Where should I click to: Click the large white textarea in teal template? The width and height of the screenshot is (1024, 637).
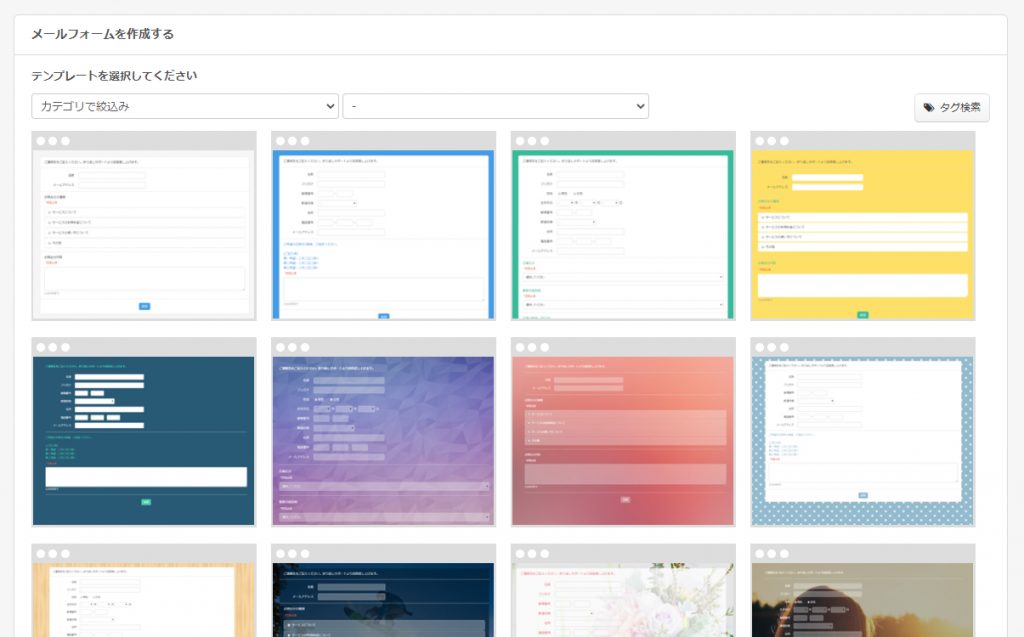[144, 476]
